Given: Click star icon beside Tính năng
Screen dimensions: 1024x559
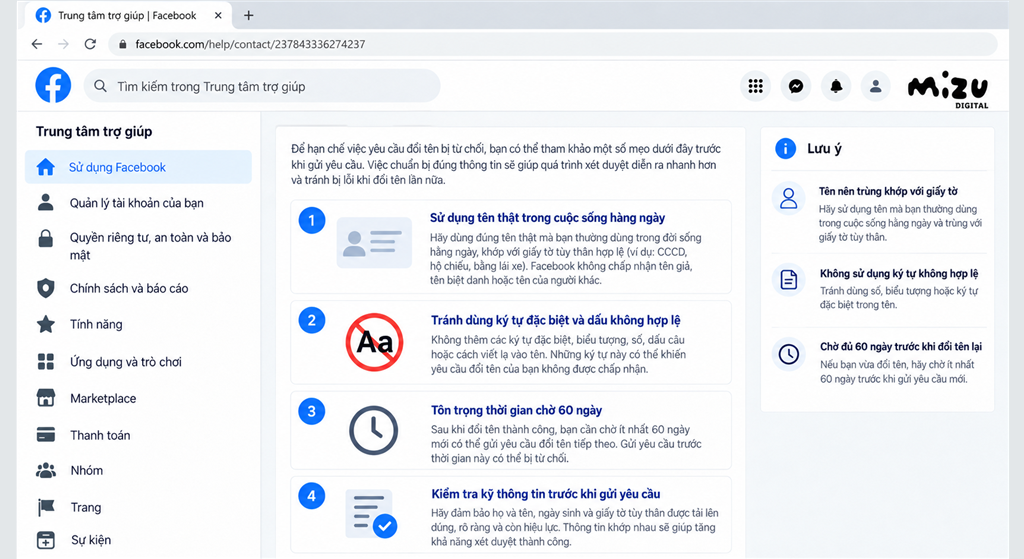Looking at the screenshot, I should (x=46, y=324).
